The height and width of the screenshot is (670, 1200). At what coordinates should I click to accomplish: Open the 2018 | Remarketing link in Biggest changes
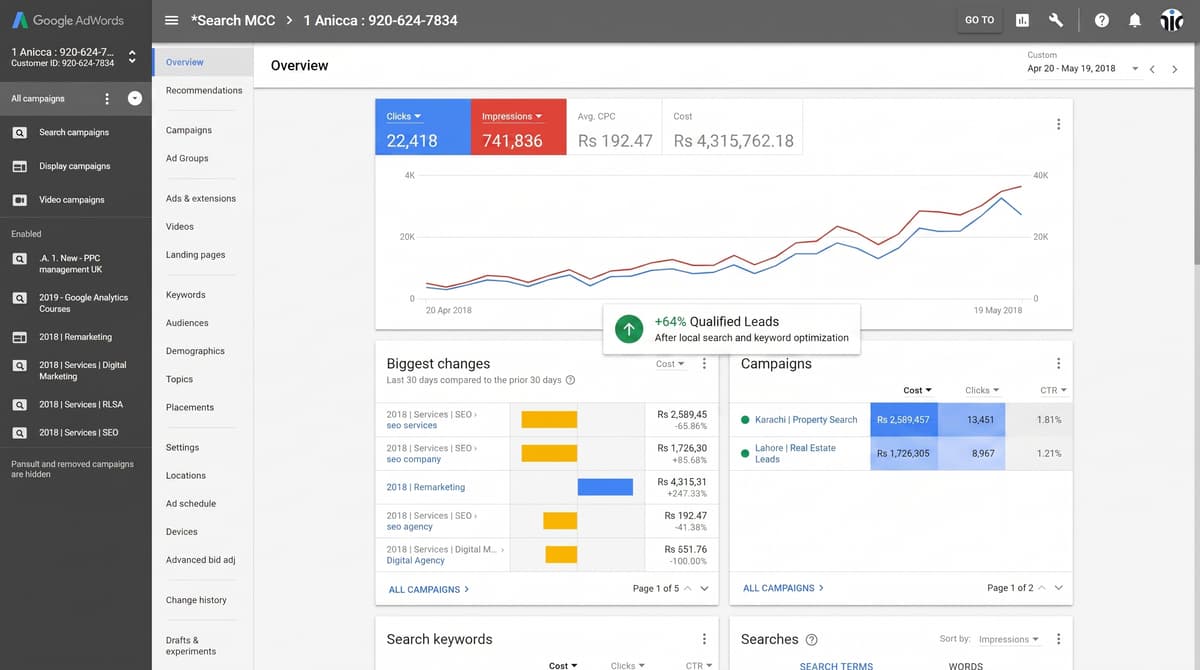click(x=426, y=487)
